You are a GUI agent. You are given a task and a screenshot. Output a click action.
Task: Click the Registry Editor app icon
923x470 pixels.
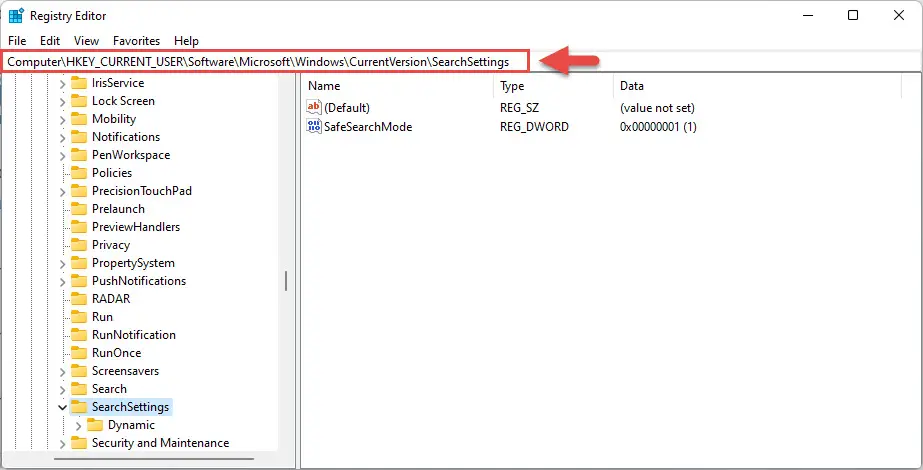point(16,15)
